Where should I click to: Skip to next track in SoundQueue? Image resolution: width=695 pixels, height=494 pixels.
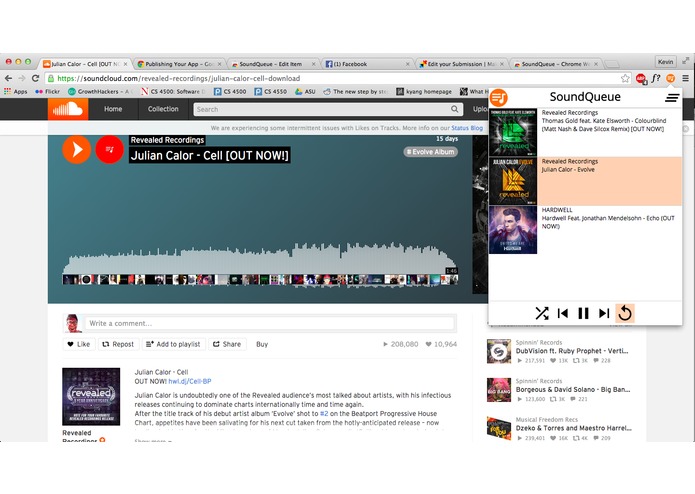[604, 313]
